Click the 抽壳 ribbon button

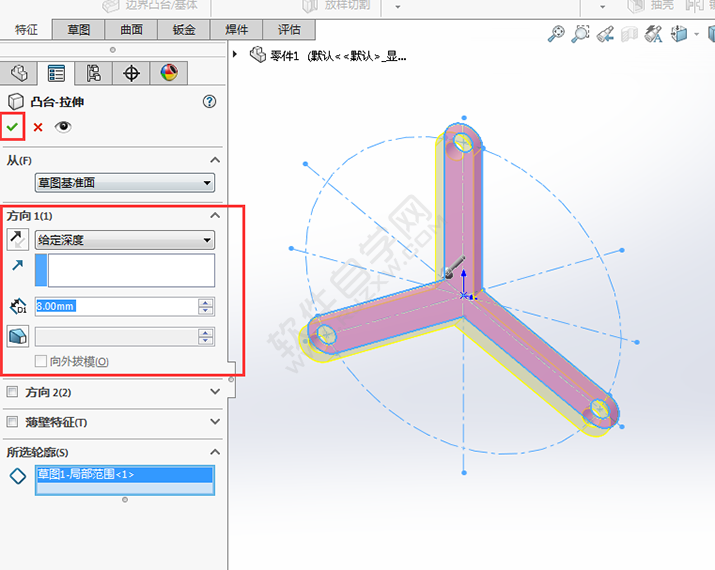coord(650,5)
